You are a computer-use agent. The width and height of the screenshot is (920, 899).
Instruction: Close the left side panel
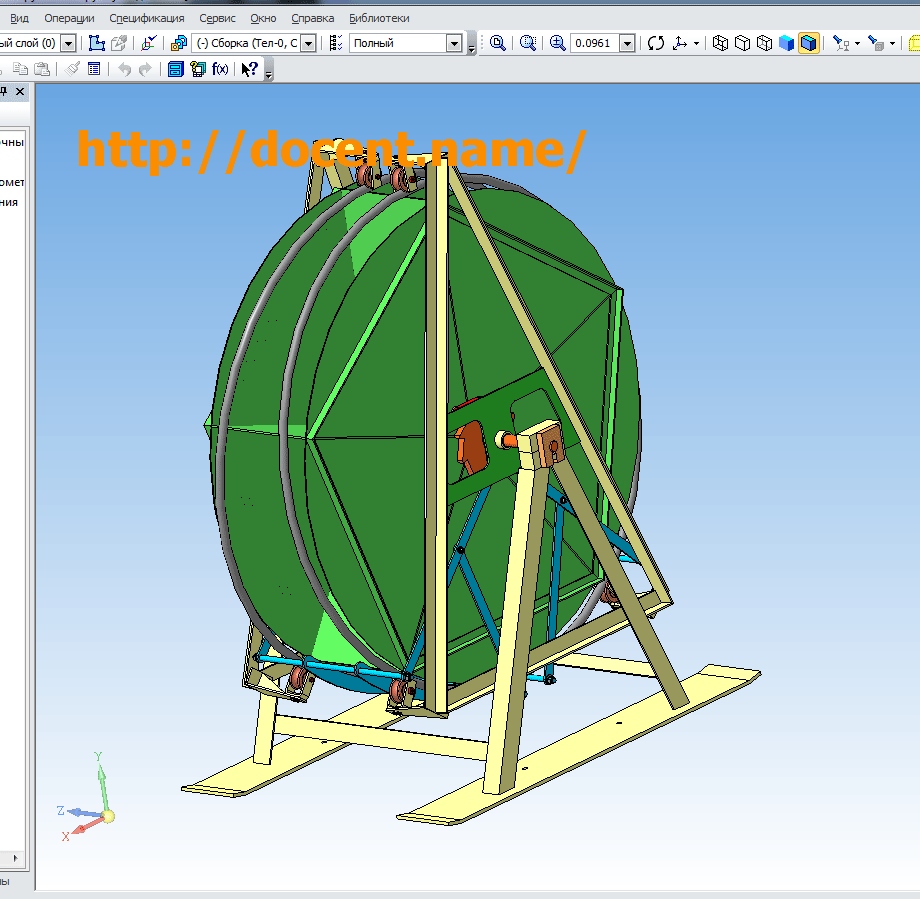click(x=20, y=91)
